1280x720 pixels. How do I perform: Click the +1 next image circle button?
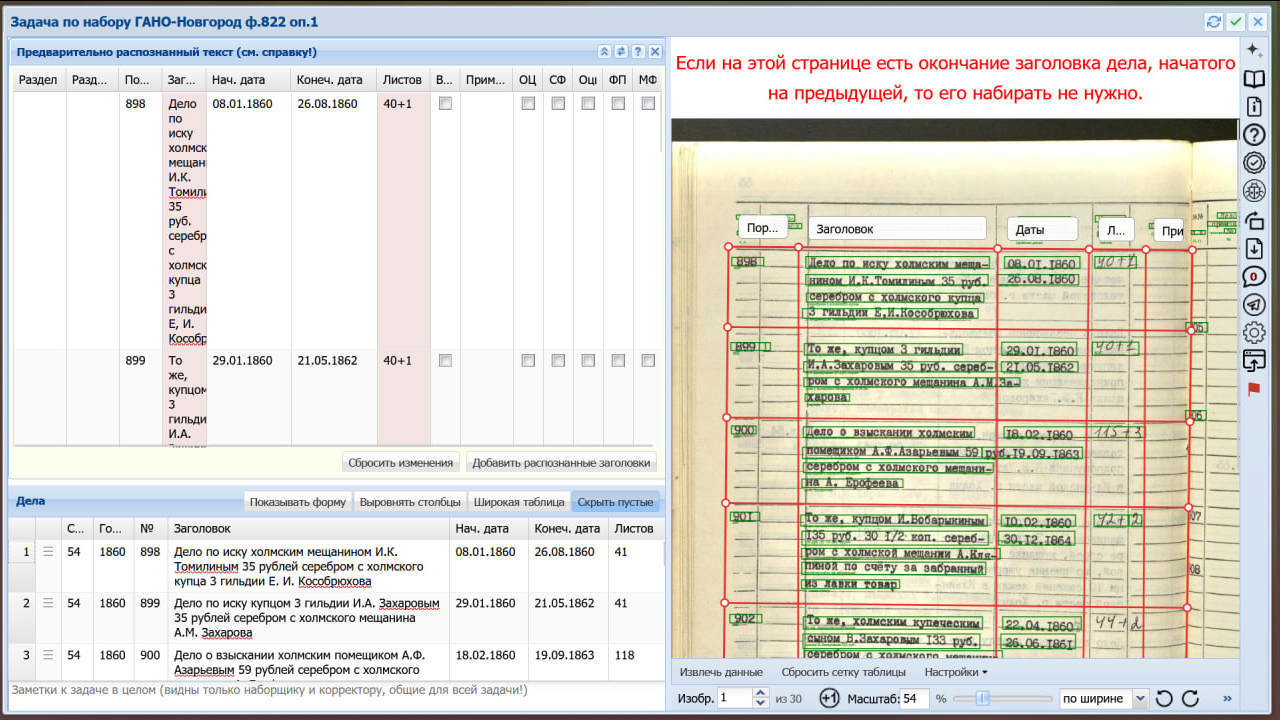click(x=829, y=698)
